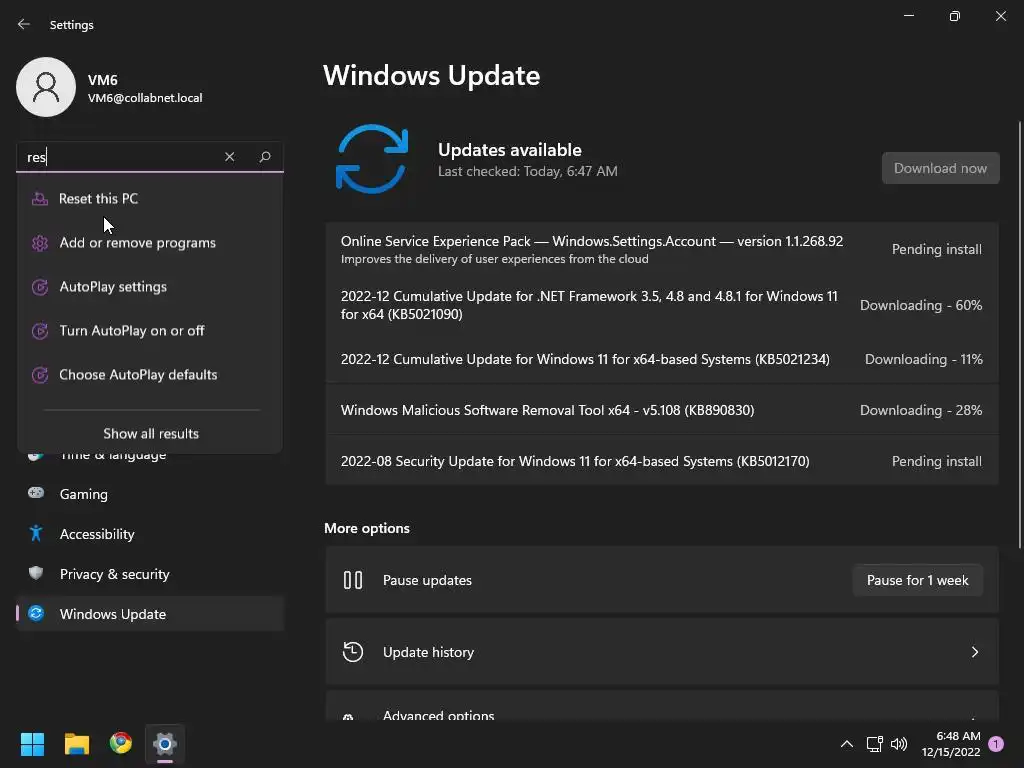Open the Accessibility settings category
The height and width of the screenshot is (768, 1024).
click(x=150, y=534)
